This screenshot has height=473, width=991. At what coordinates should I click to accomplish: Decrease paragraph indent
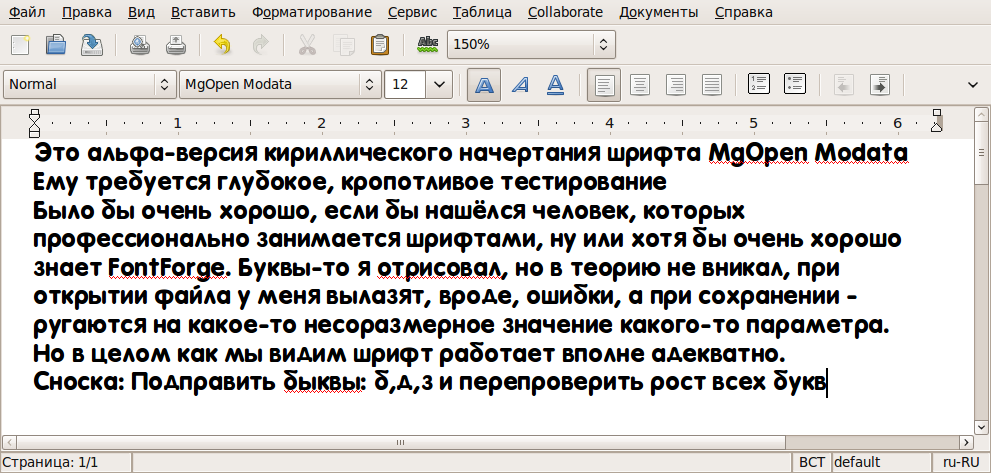point(844,85)
